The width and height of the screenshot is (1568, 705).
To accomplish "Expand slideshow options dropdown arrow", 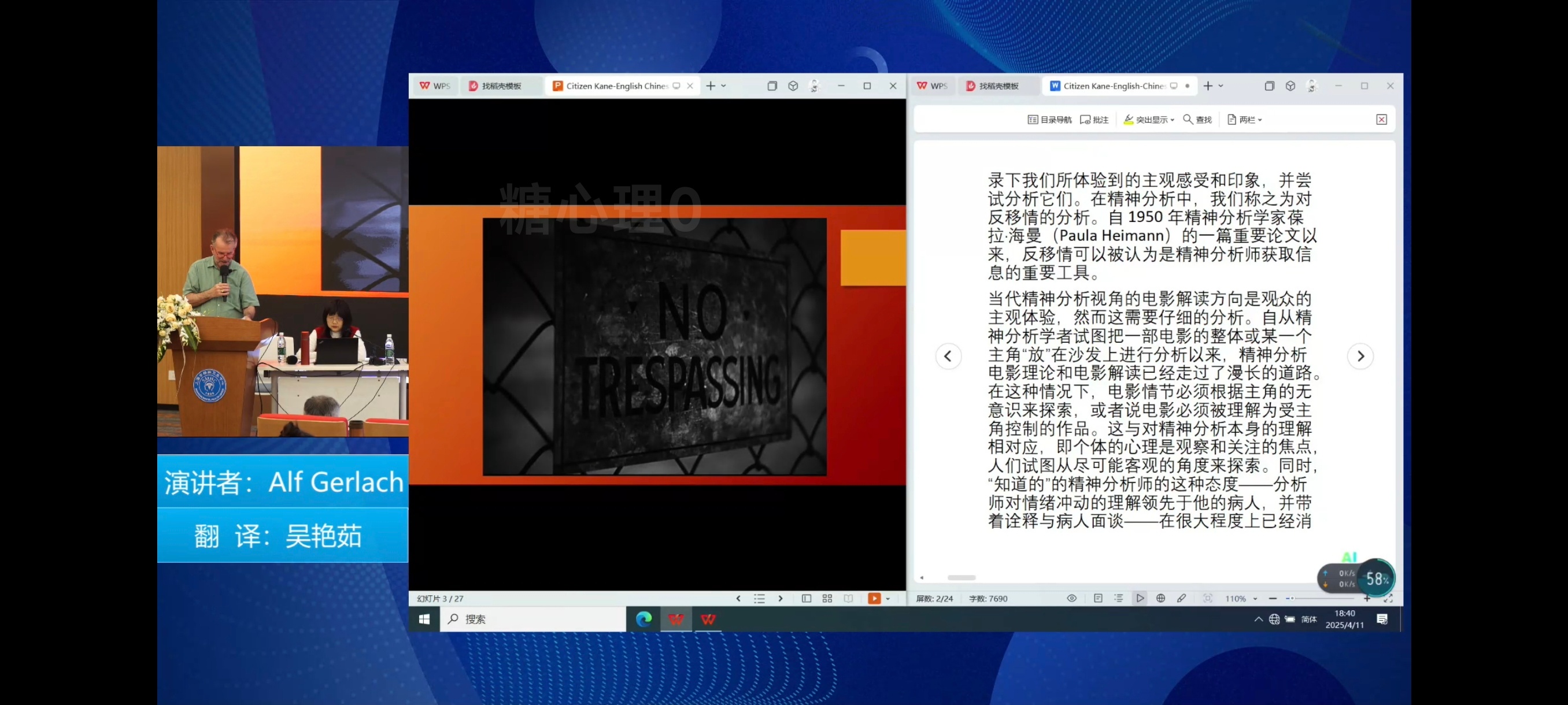I will pyautogui.click(x=887, y=599).
